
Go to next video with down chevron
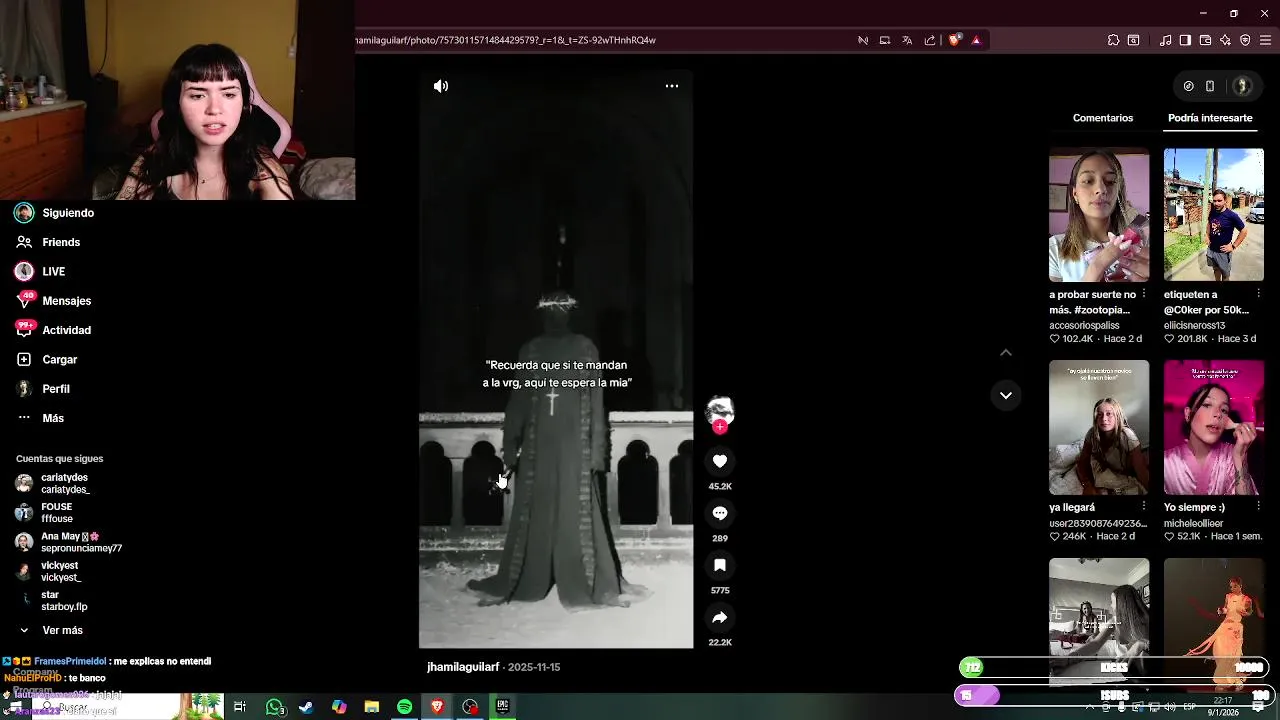point(1006,395)
